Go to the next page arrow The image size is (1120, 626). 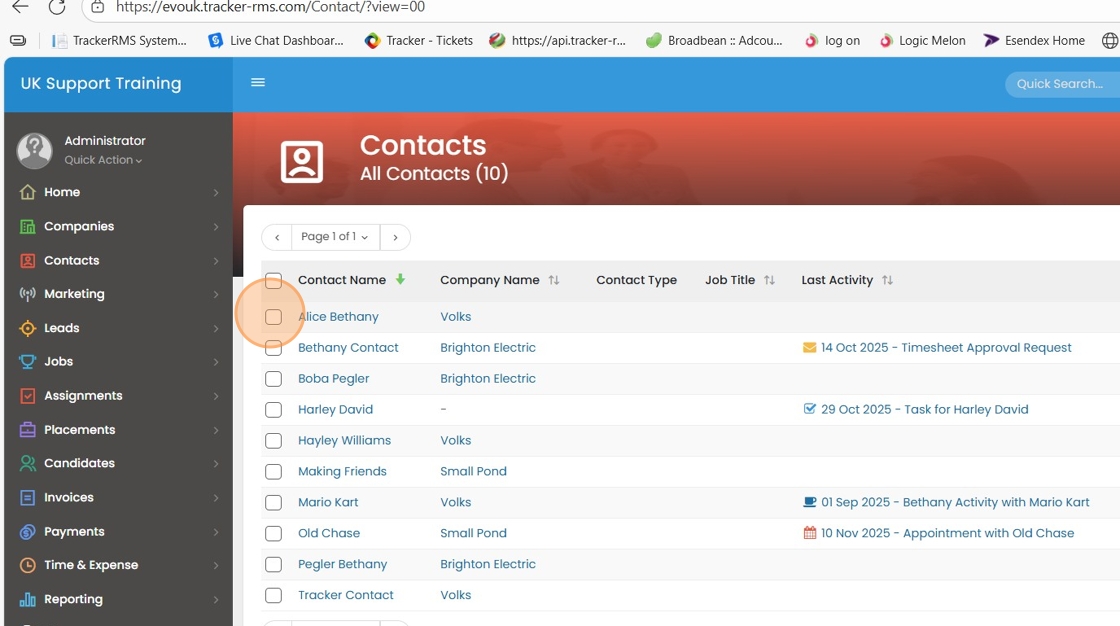click(x=395, y=237)
